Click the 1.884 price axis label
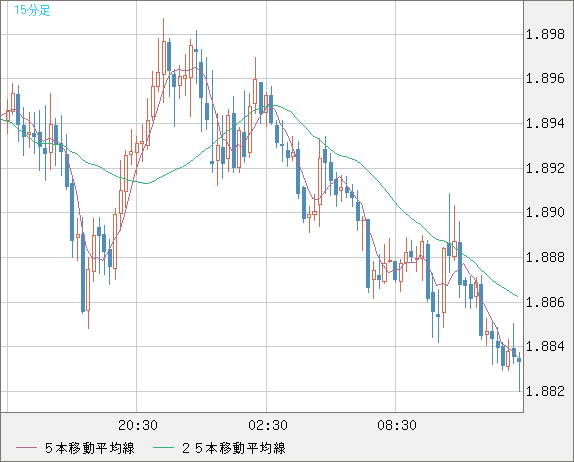 coord(545,346)
